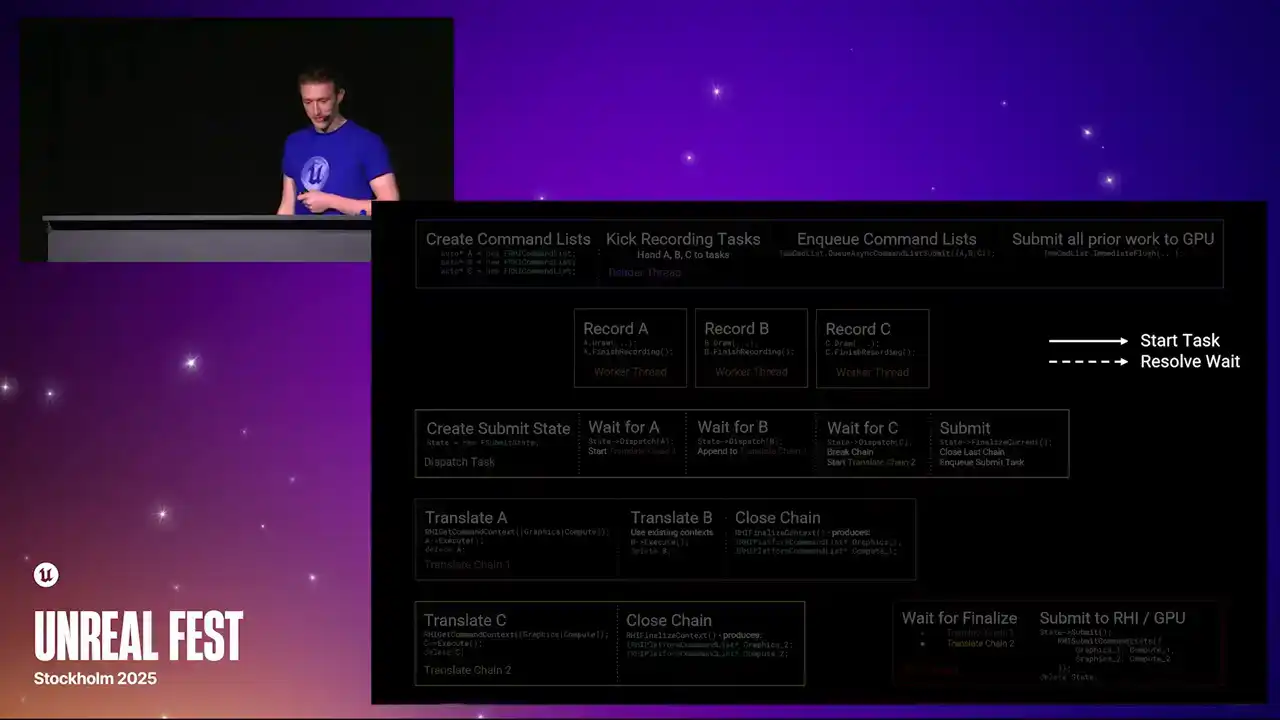Click the Stockholm 2025 text
This screenshot has width=1280, height=720.
(95, 679)
